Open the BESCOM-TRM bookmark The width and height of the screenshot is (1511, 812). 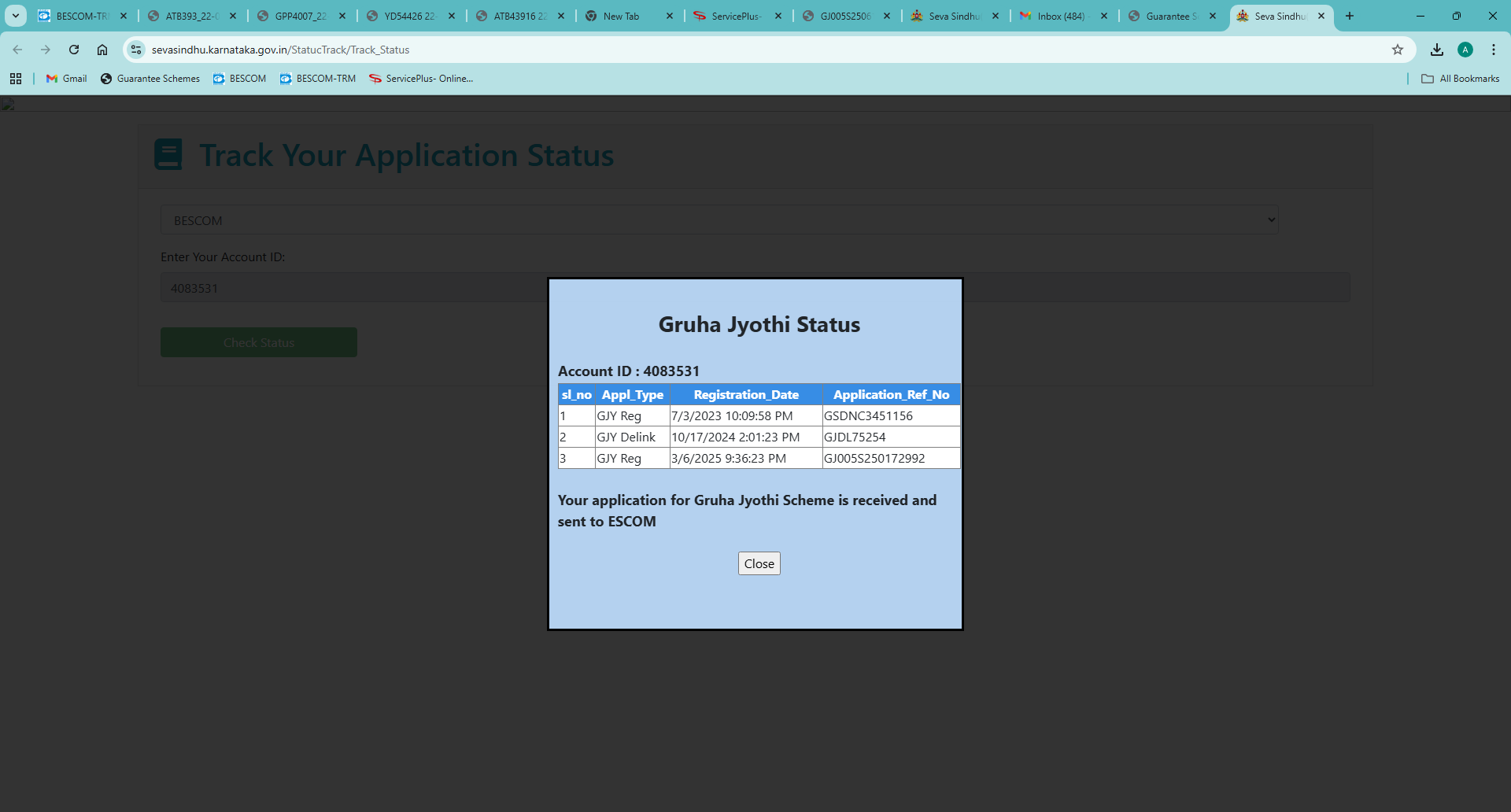coord(318,79)
